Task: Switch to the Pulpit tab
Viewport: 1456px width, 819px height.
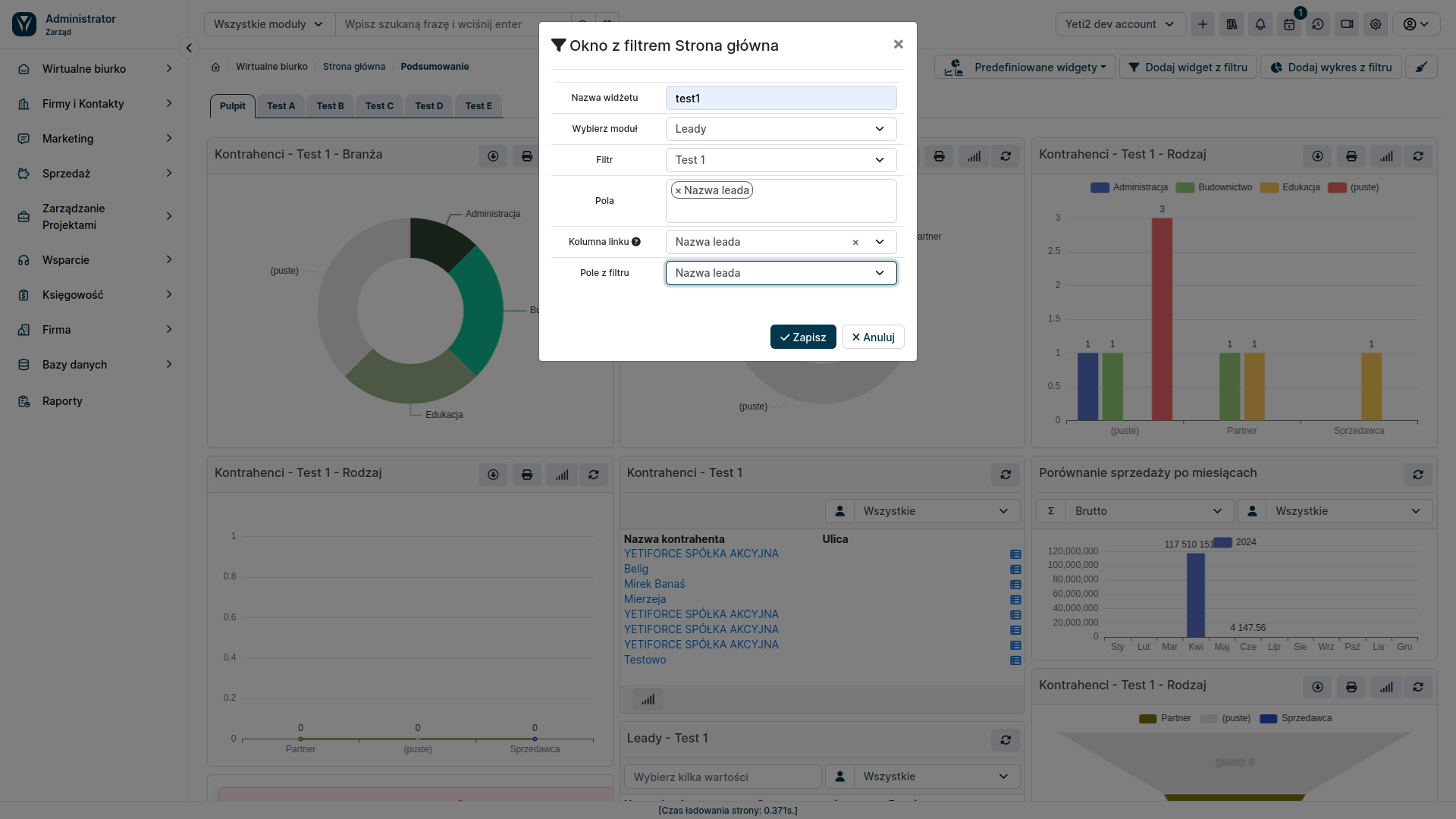Action: pyautogui.click(x=232, y=106)
